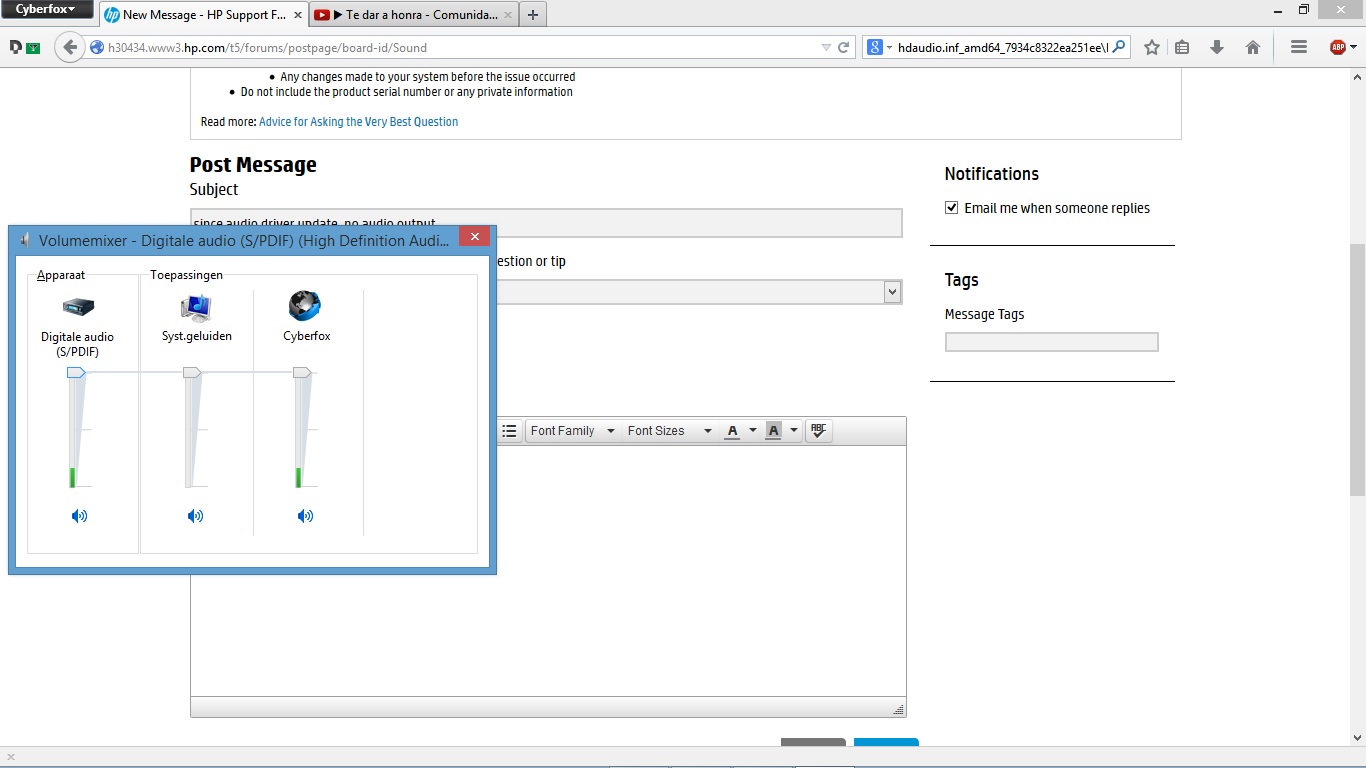Click the Message Tags input field
This screenshot has height=768, width=1366.
click(x=1052, y=342)
